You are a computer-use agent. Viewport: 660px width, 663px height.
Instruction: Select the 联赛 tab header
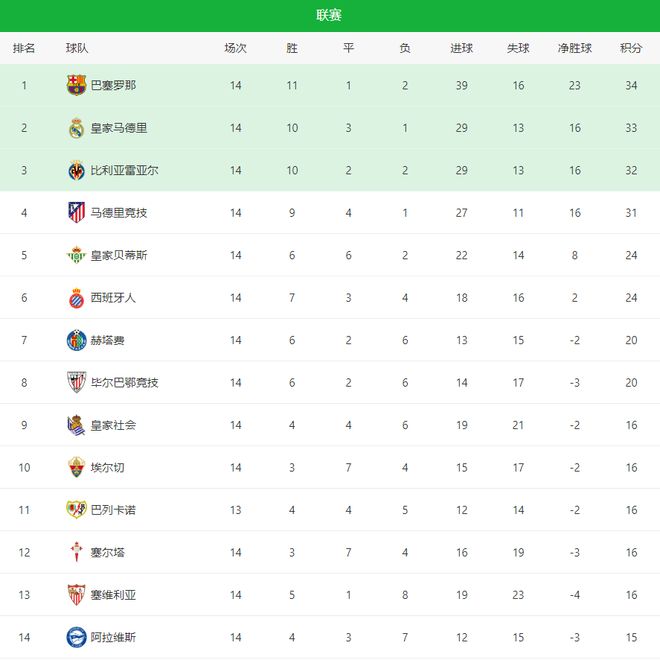click(329, 15)
